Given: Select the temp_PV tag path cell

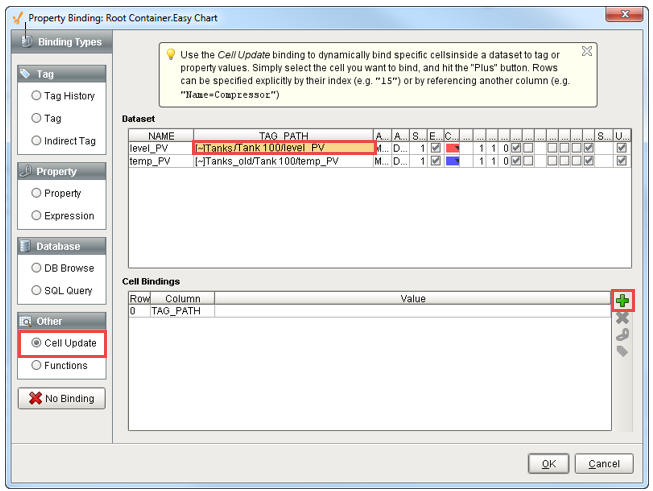Looking at the screenshot, I should pos(284,161).
